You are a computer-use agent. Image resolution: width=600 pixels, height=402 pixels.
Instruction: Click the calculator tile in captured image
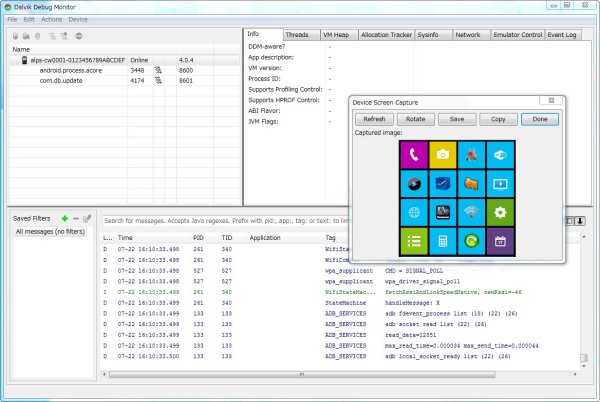point(441,241)
